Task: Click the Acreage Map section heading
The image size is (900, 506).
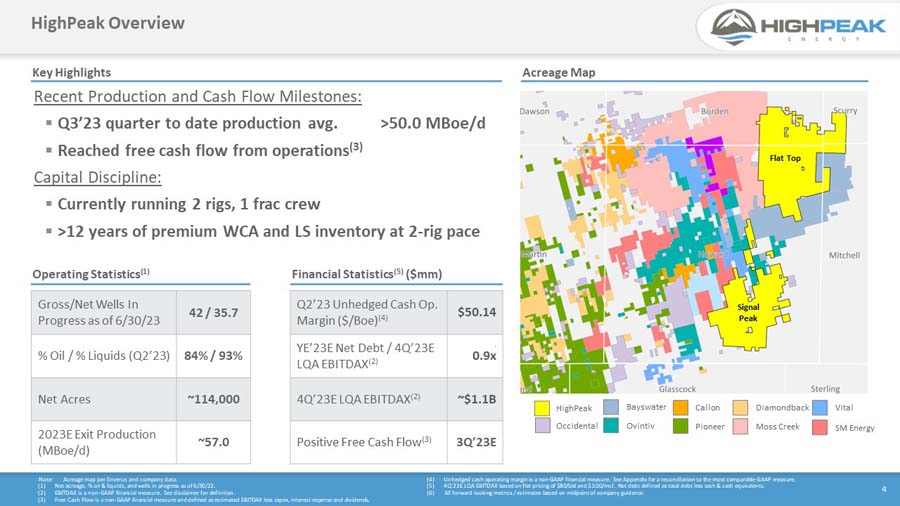Action: 558,72
